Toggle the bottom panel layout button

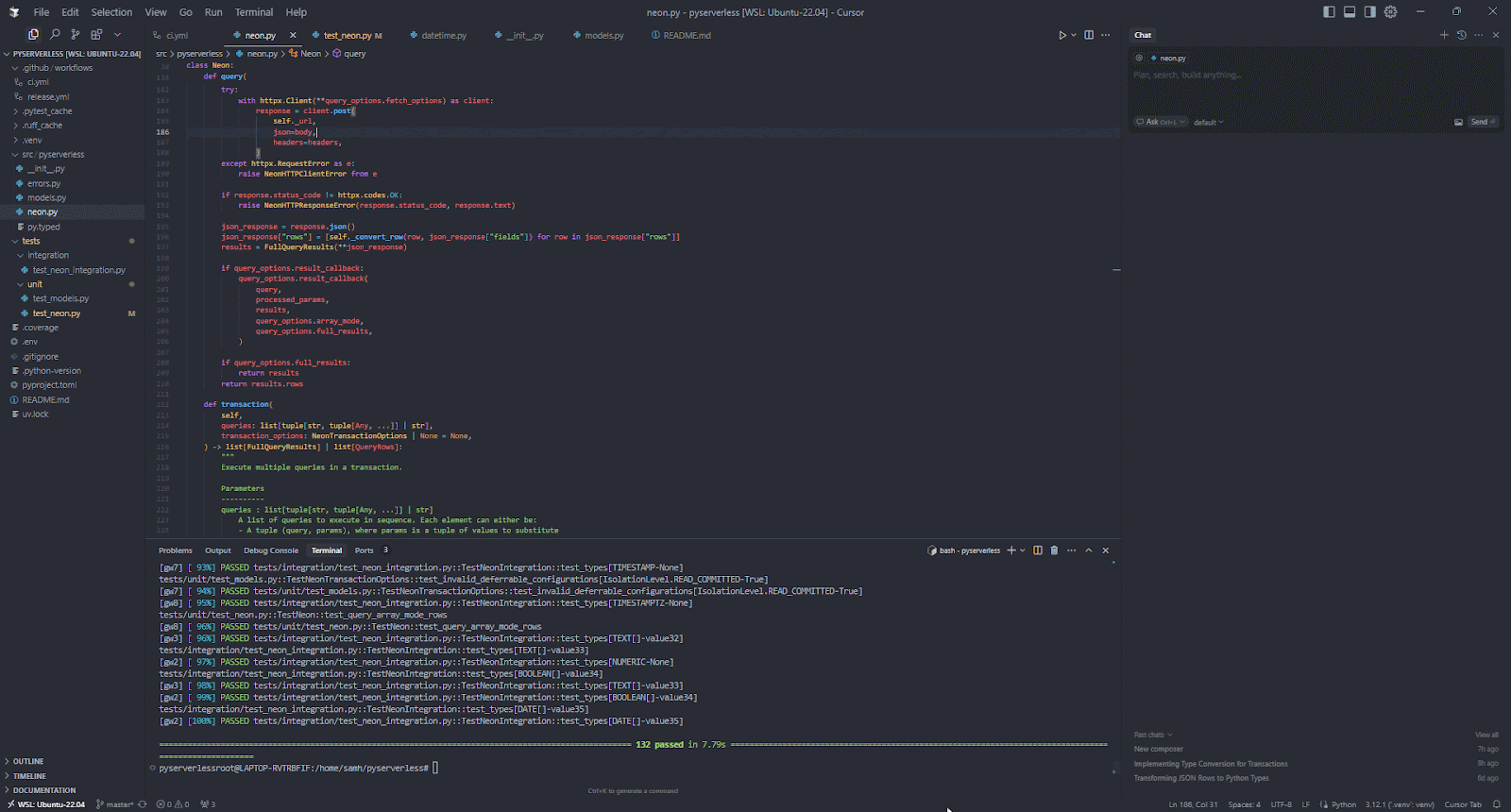1350,12
